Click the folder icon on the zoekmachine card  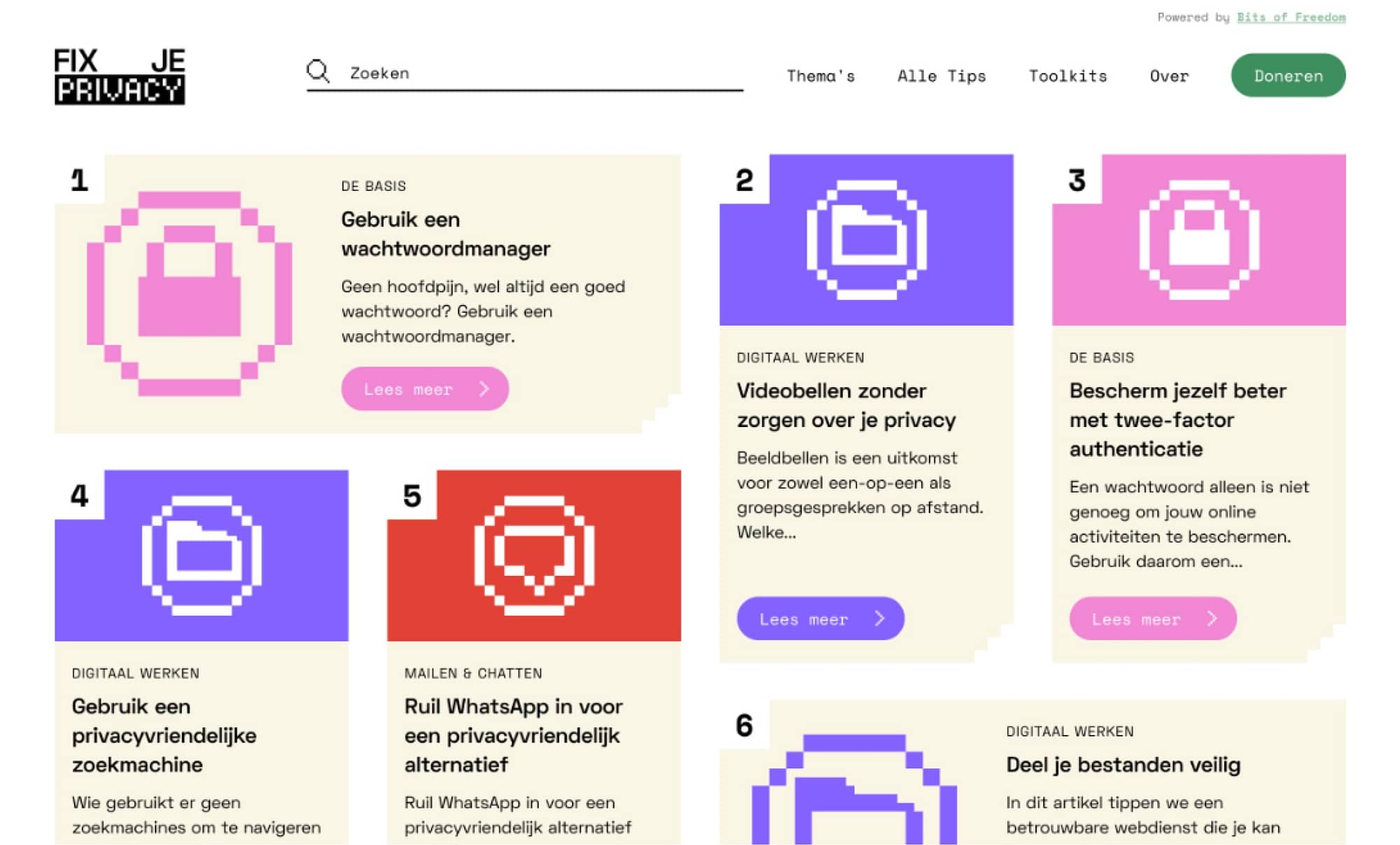coord(202,556)
